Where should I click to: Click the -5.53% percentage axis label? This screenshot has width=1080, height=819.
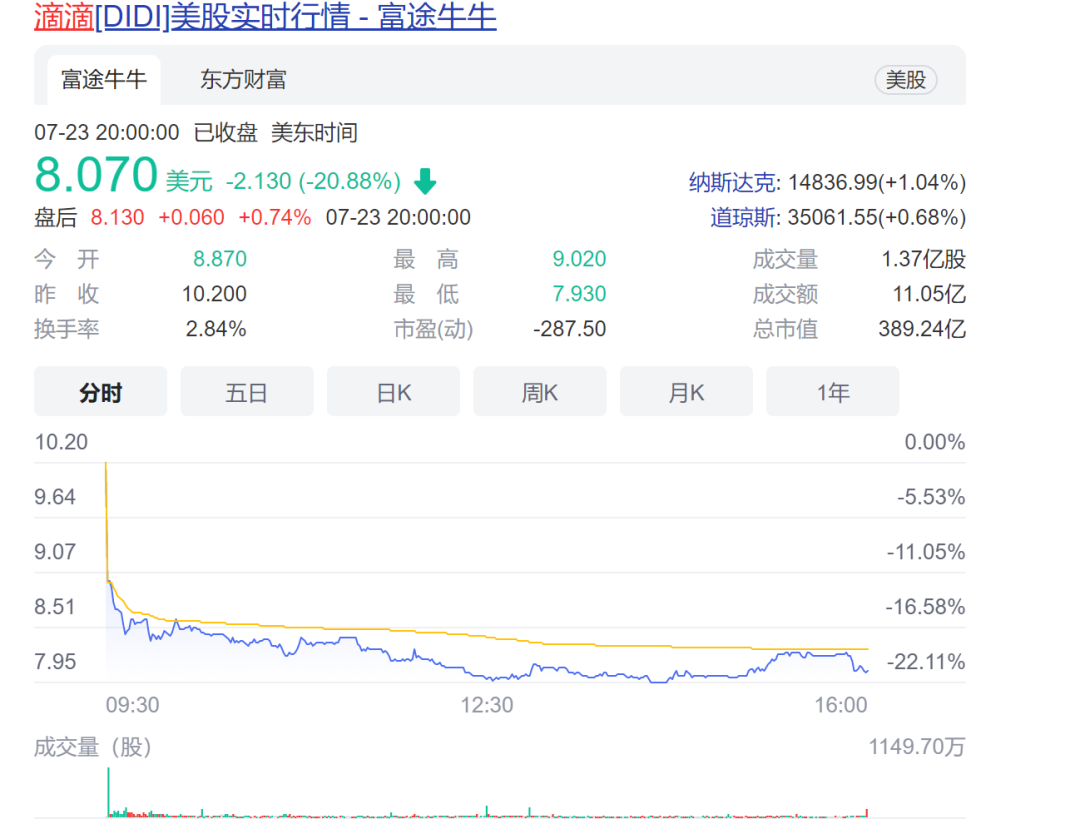click(931, 497)
